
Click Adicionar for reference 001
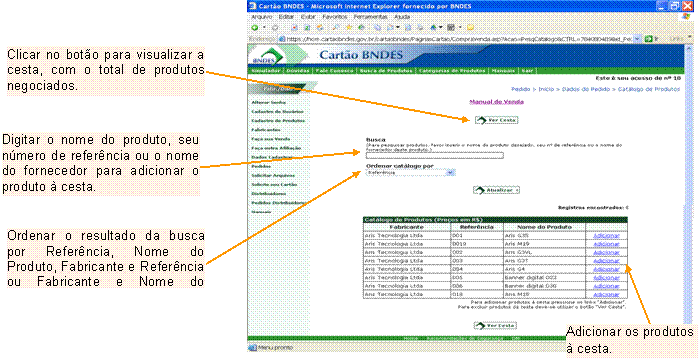coord(606,235)
